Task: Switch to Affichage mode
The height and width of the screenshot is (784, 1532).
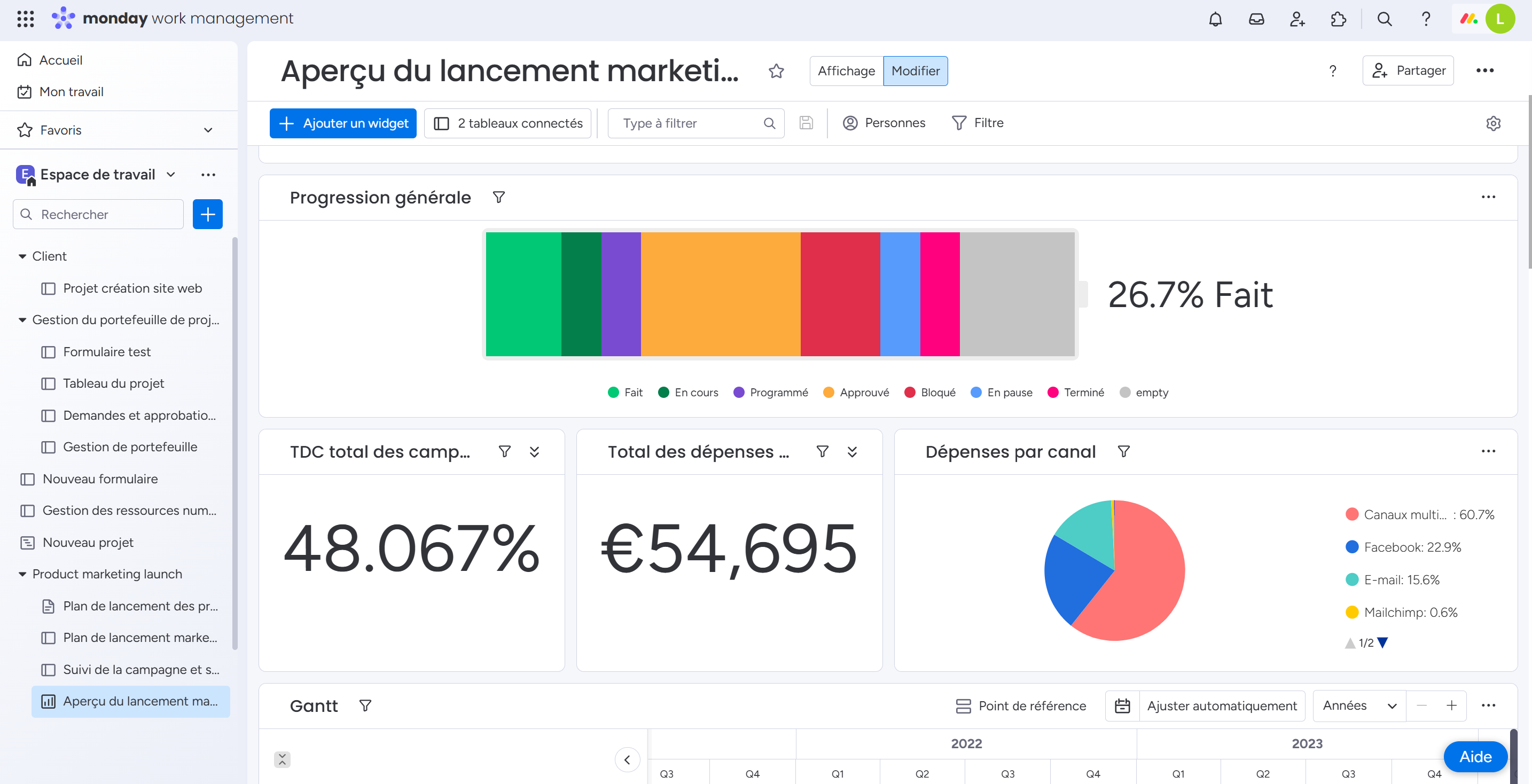Action: pyautogui.click(x=846, y=72)
